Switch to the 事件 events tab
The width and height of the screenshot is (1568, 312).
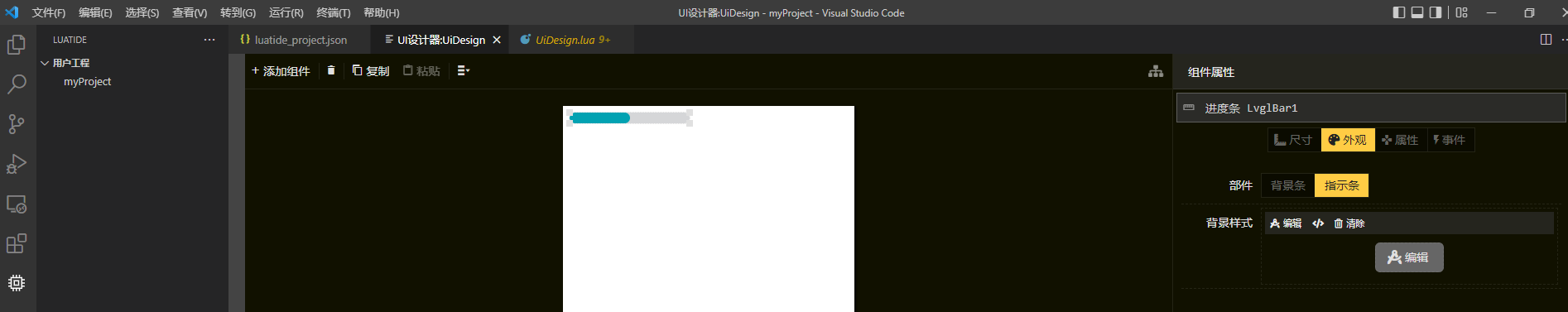click(x=1450, y=140)
